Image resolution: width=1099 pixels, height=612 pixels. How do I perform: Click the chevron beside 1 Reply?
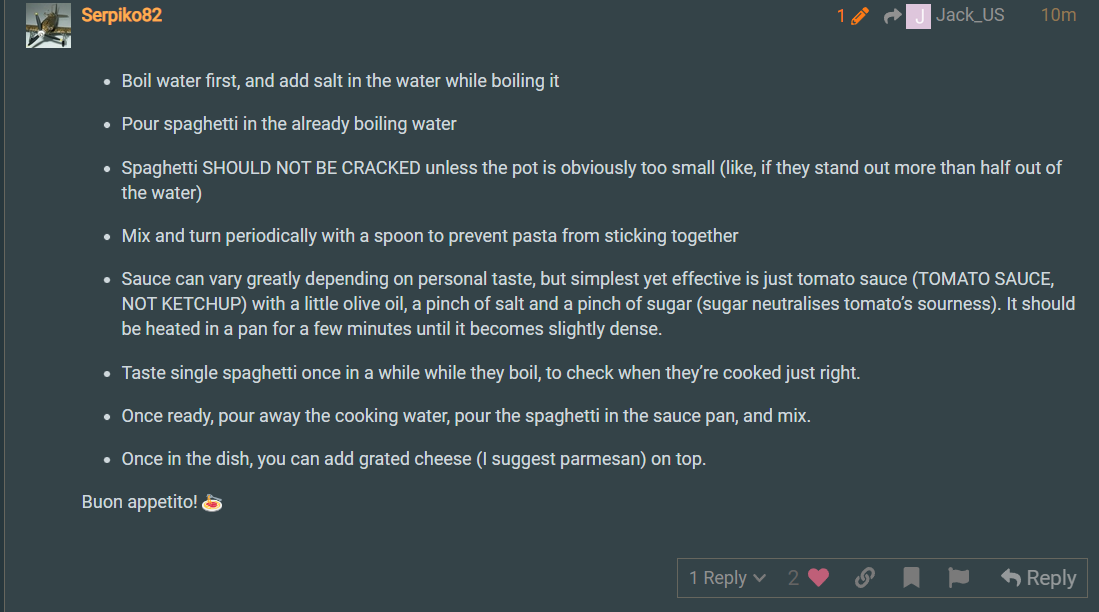tap(759, 578)
